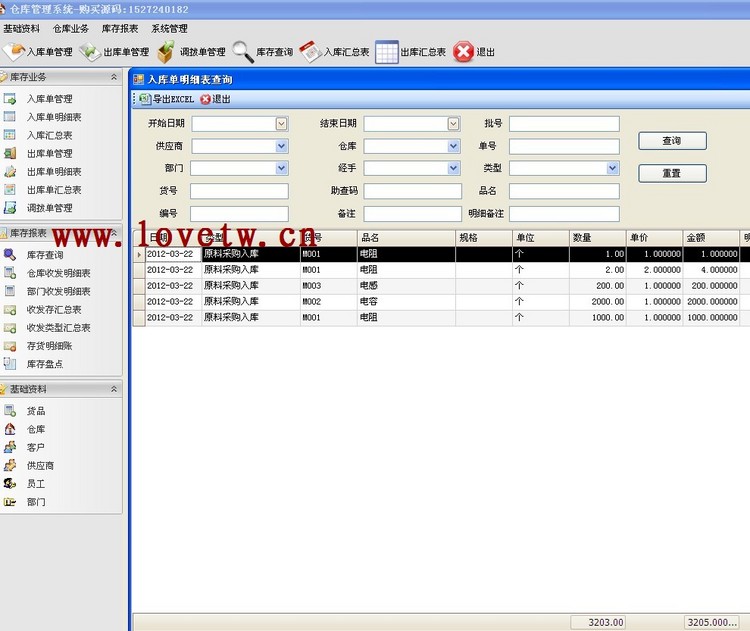This screenshot has height=631, width=750.
Task: Click the red 退出 icon in main toolbar
Action: pos(463,52)
